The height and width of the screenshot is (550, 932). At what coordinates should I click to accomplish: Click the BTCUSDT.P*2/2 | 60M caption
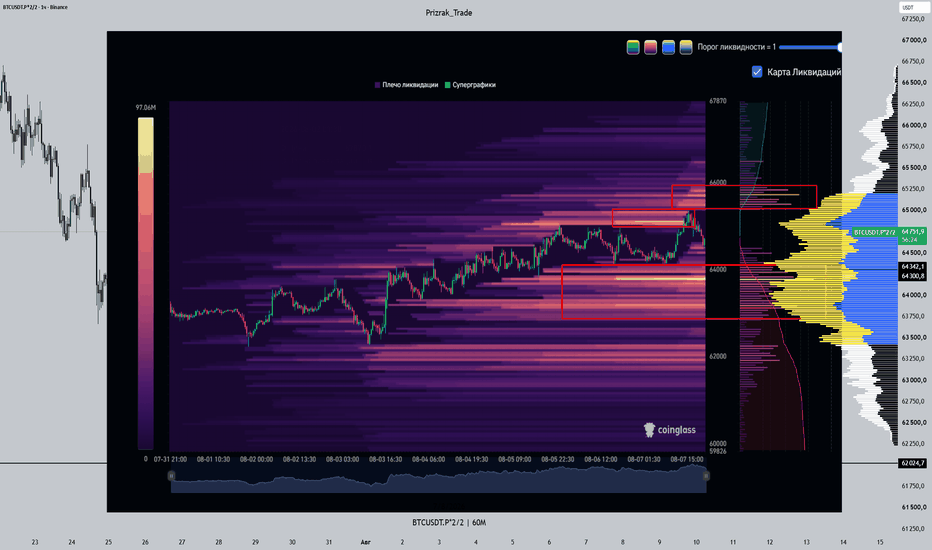pyautogui.click(x=449, y=523)
